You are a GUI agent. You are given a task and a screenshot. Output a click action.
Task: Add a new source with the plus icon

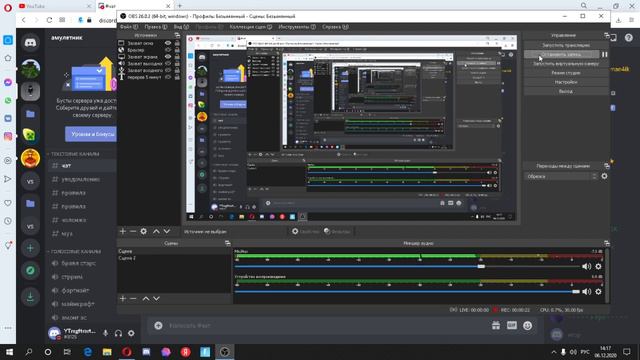coord(122,231)
